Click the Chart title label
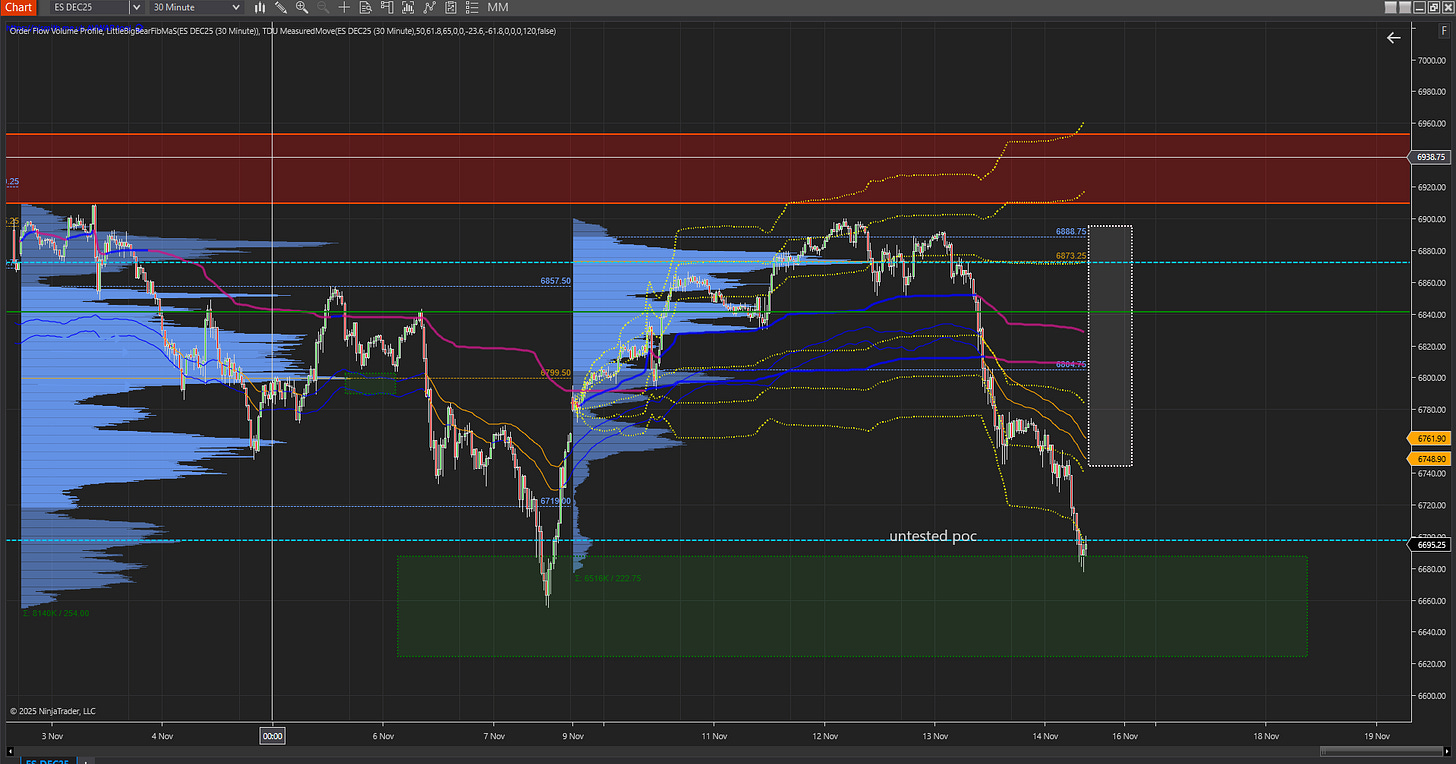The image size is (1456, 764). coord(18,7)
